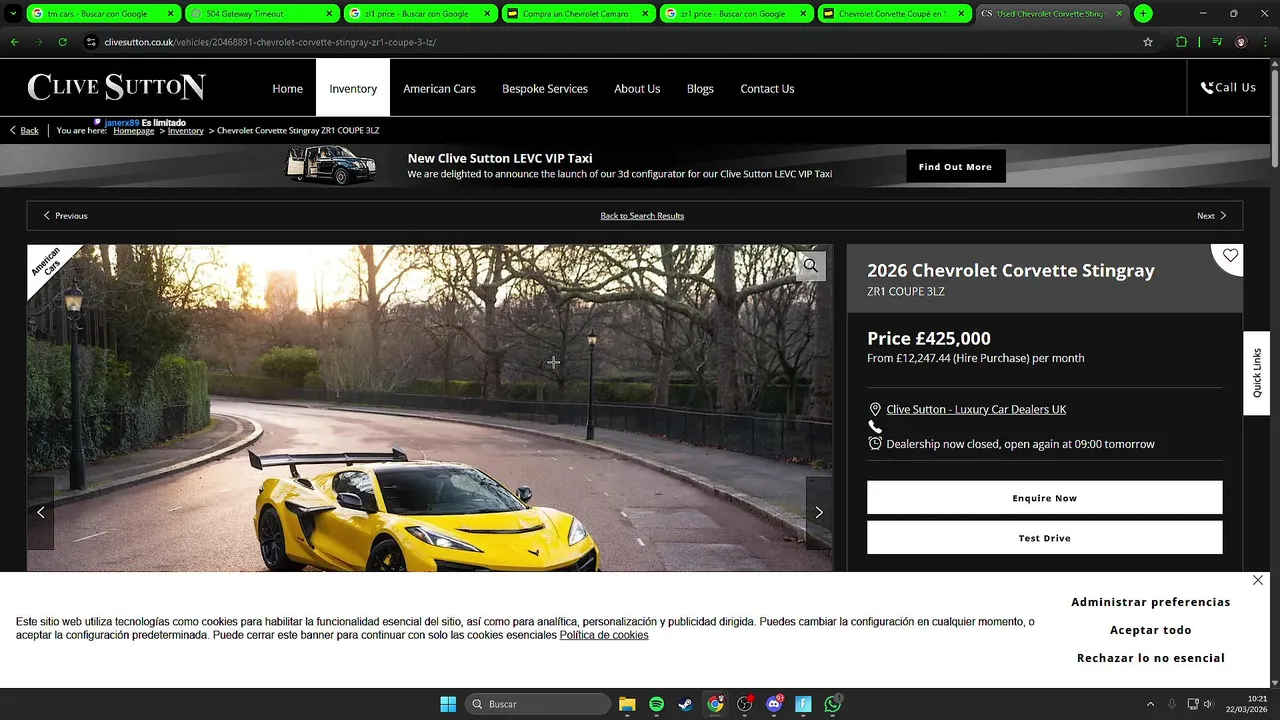Click the Clive Sutton logo
Viewport: 1280px width, 720px height.
(x=116, y=87)
